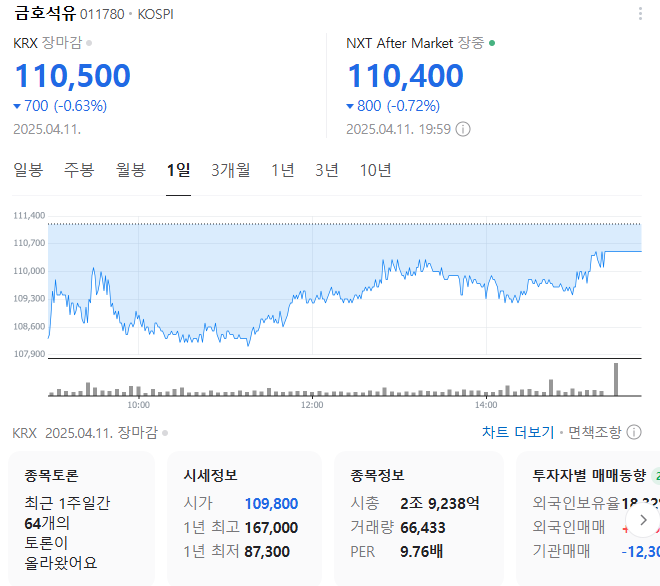660x586 pixels.
Task: Select the 111,400 price axis label
Action: tap(29, 216)
